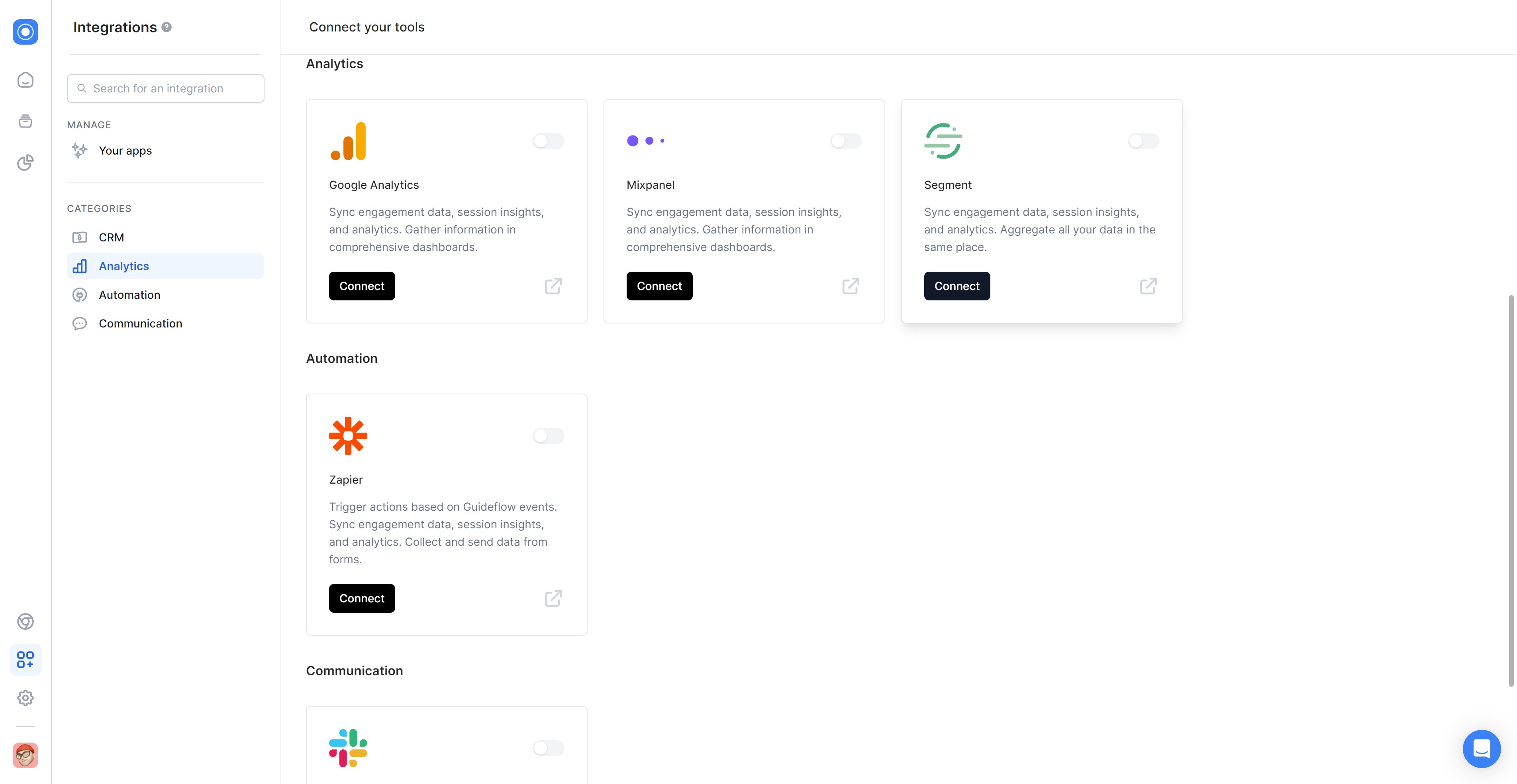The height and width of the screenshot is (784, 1517).
Task: Click the help icon beside Integrations
Action: click(167, 27)
